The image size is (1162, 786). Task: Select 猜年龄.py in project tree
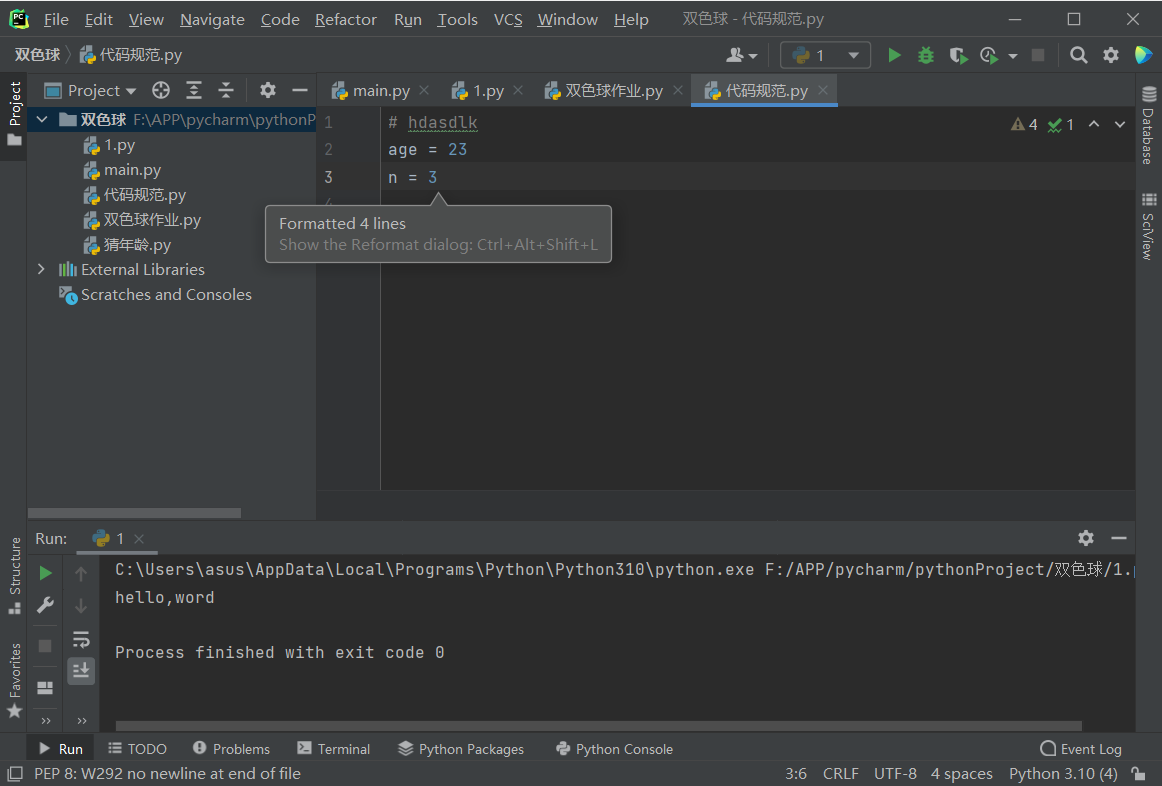tap(137, 244)
